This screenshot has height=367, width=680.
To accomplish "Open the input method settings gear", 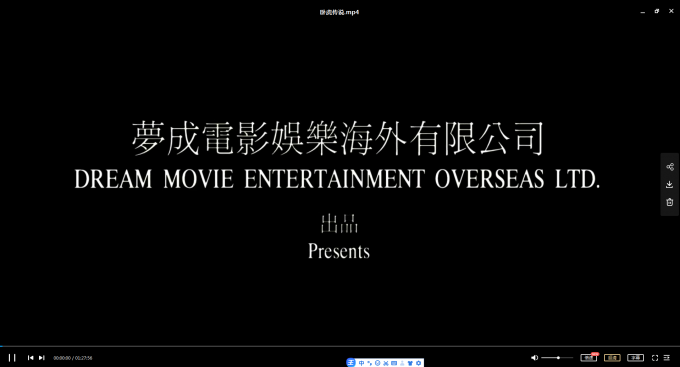I will click(418, 363).
